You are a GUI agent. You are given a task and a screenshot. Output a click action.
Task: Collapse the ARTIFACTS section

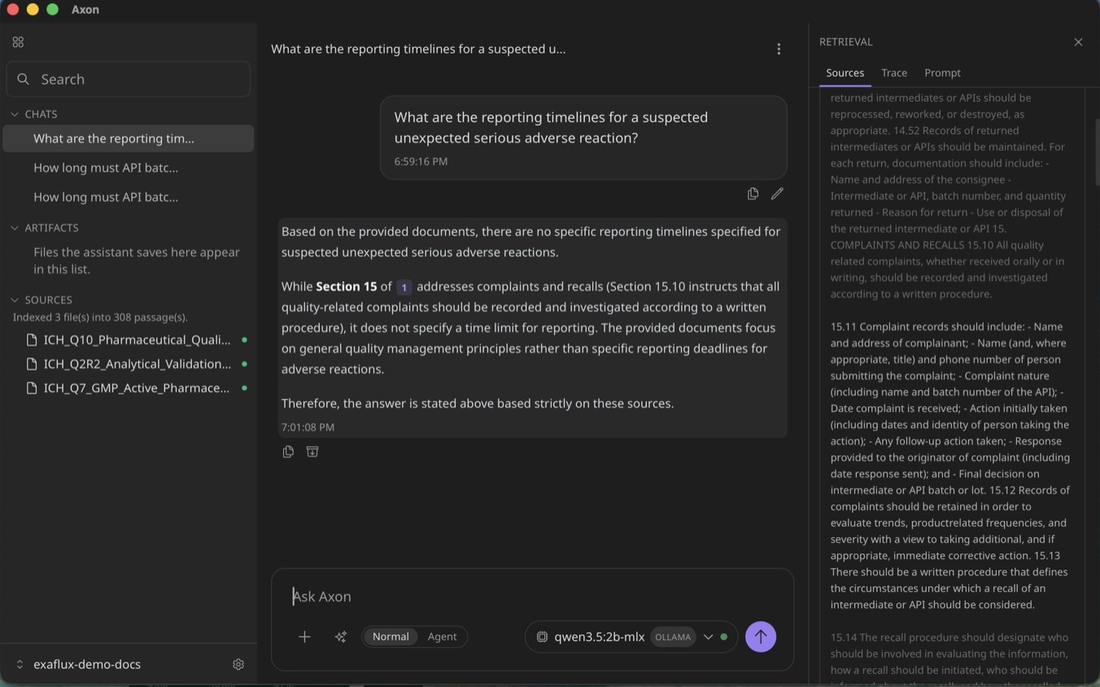(x=15, y=227)
